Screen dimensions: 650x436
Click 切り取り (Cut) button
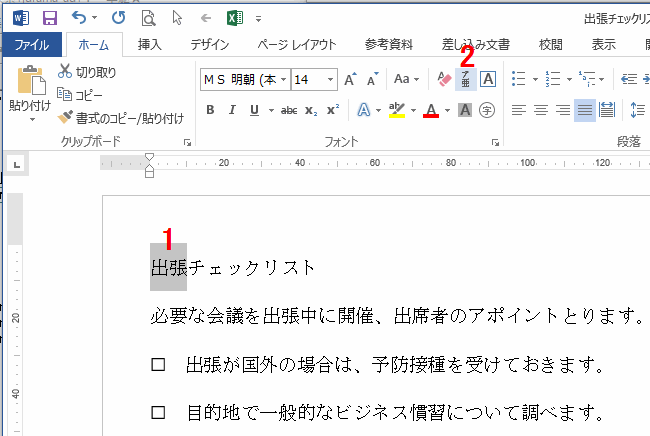click(x=87, y=72)
